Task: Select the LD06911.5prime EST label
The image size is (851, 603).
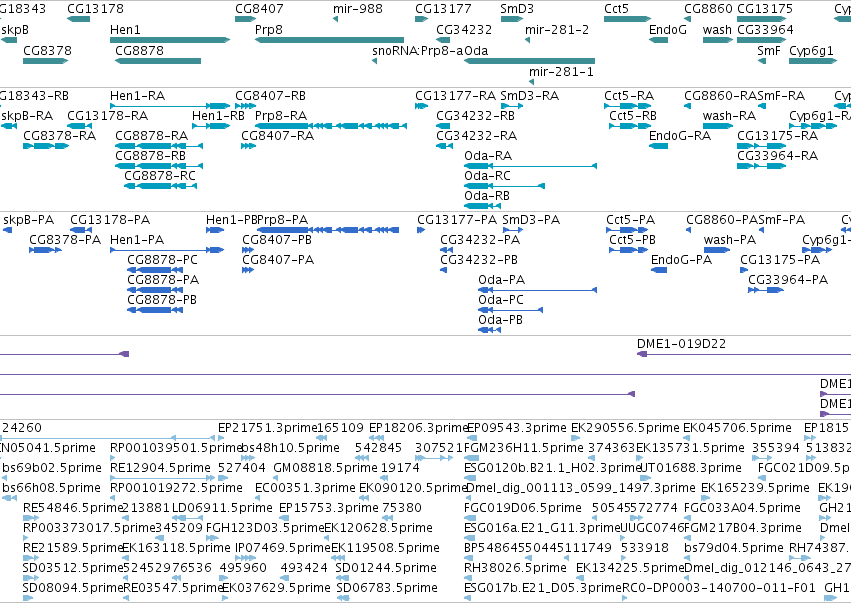Action: 222,508
